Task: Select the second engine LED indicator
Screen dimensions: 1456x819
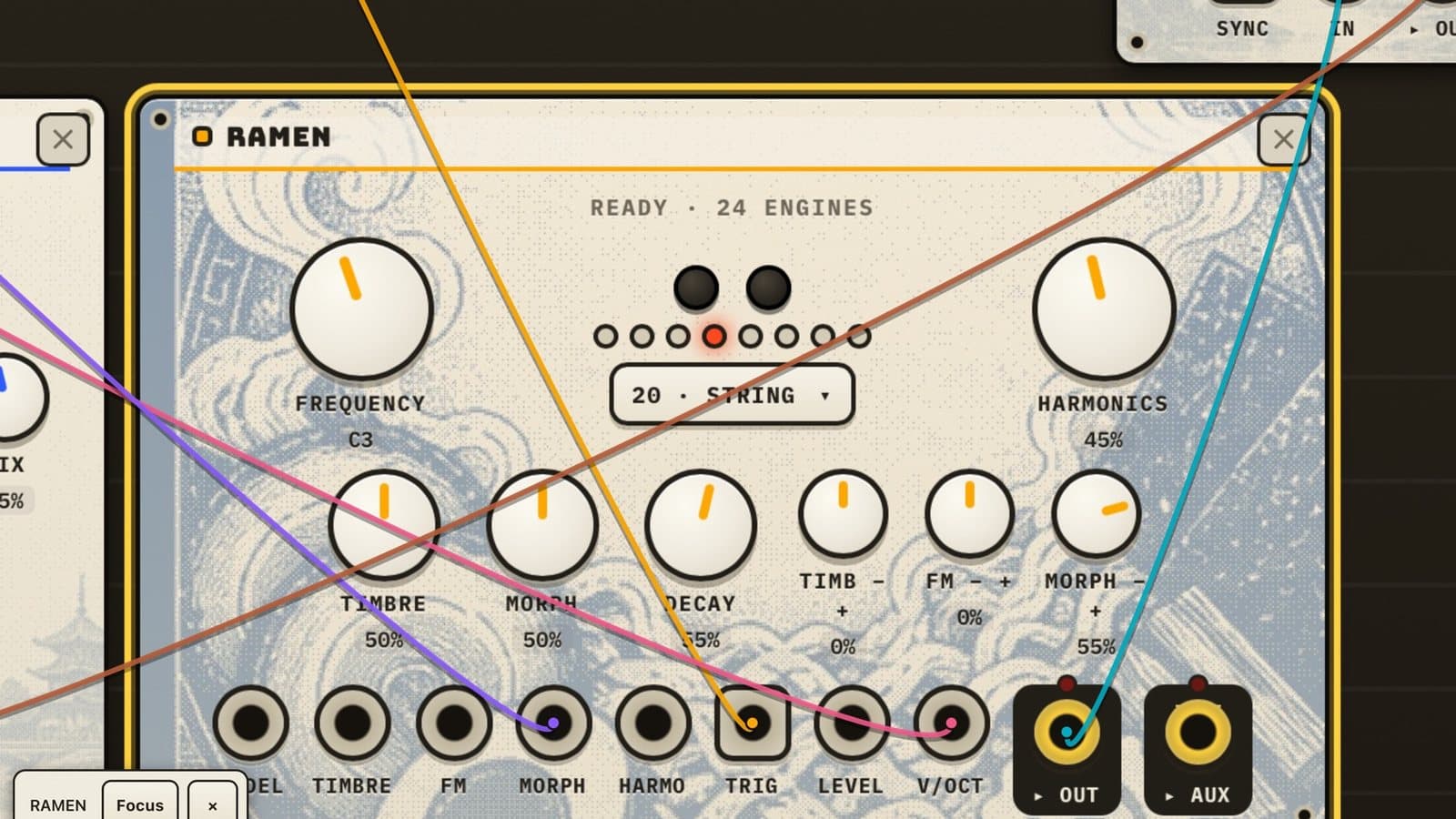Action: click(x=642, y=337)
